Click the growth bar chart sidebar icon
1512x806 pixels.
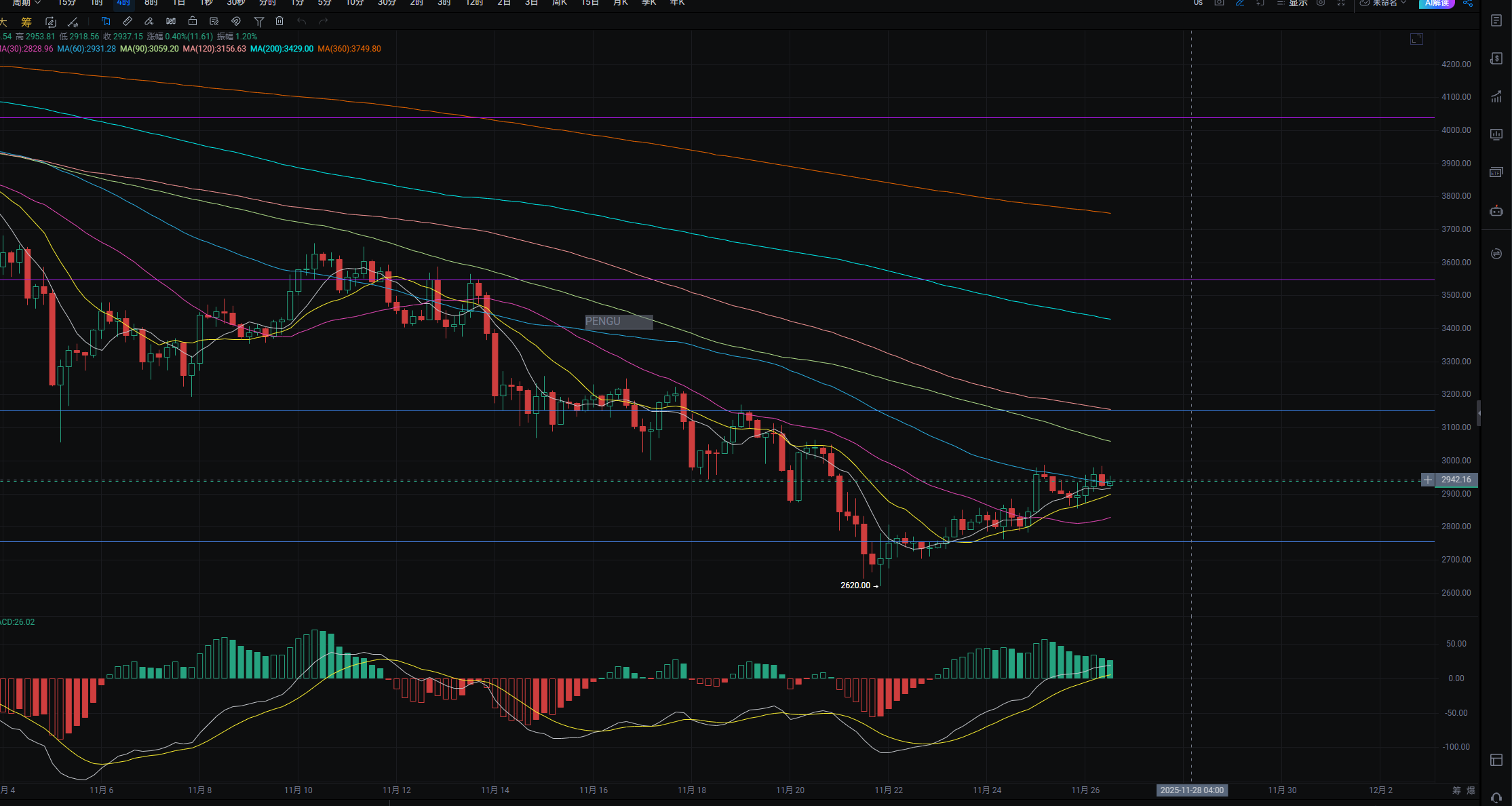(x=1496, y=97)
